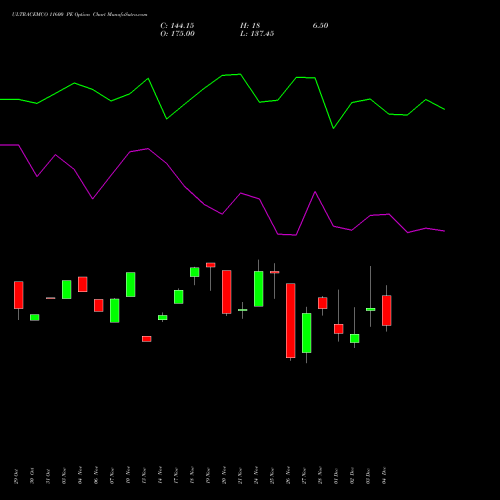Select the low value 'L: 137.45'
This screenshot has width=500, height=500.
tap(257, 34)
